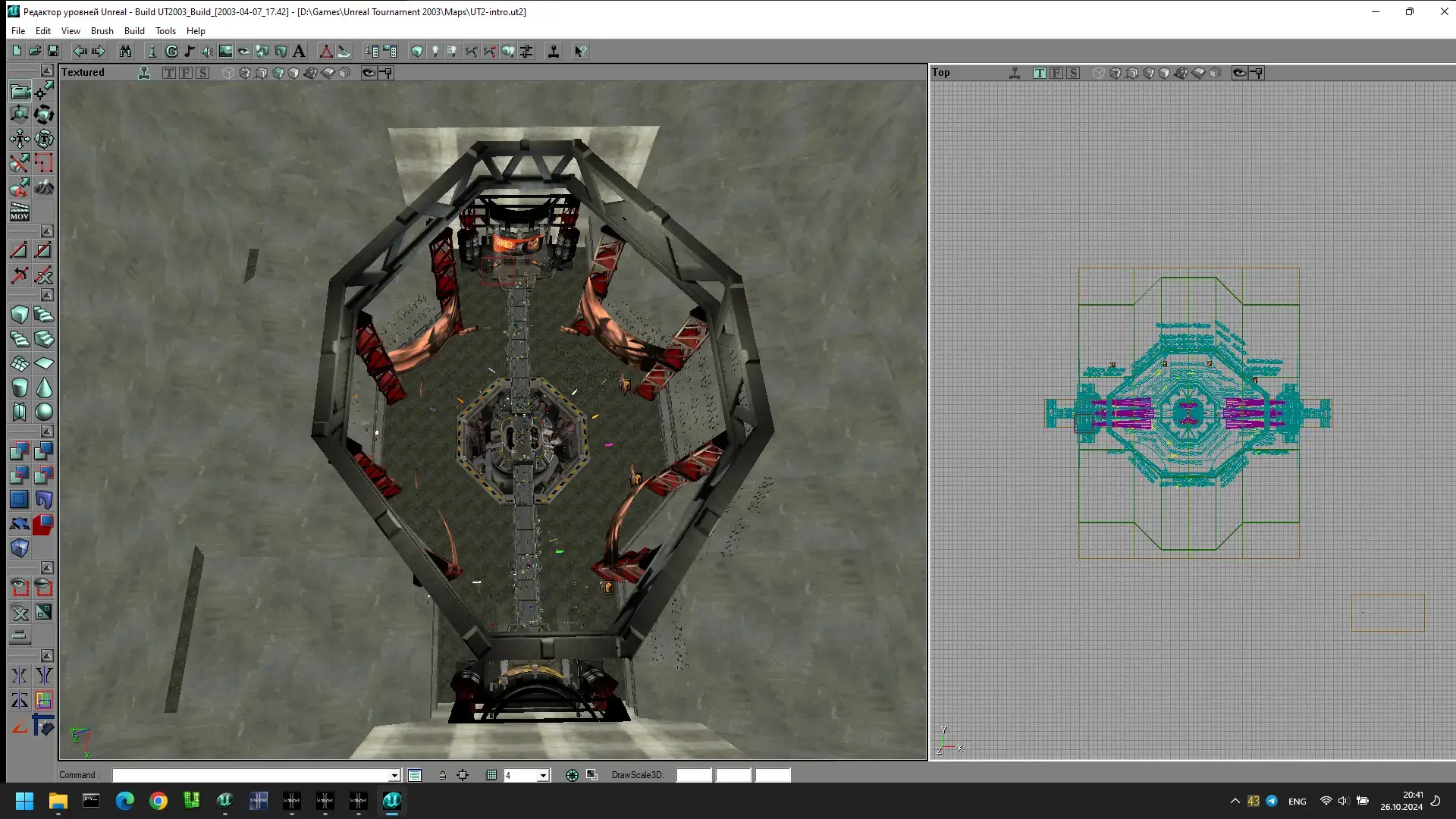Open the Tools menu

(x=165, y=31)
